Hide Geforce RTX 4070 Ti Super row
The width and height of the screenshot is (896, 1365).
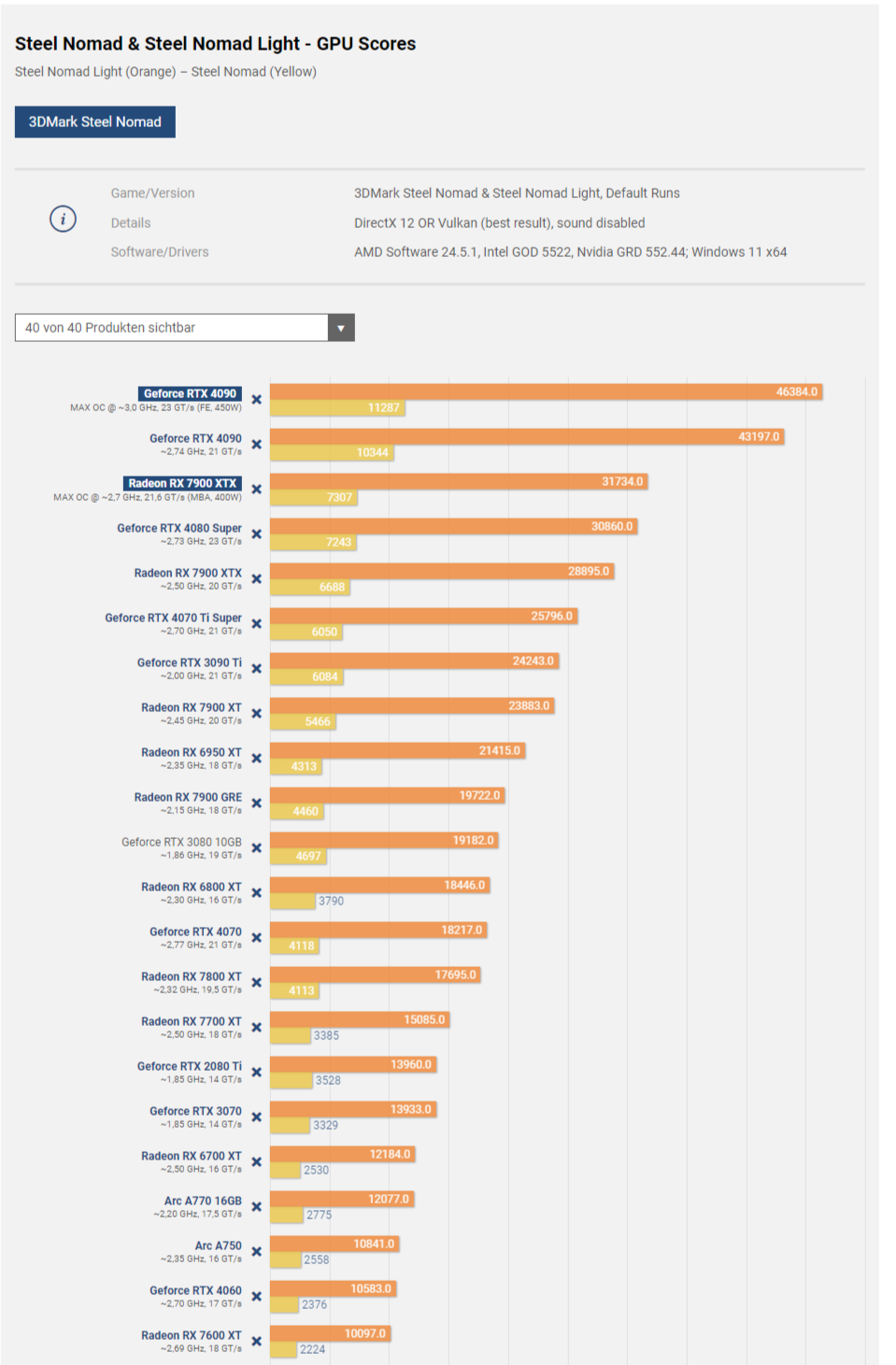point(257,624)
